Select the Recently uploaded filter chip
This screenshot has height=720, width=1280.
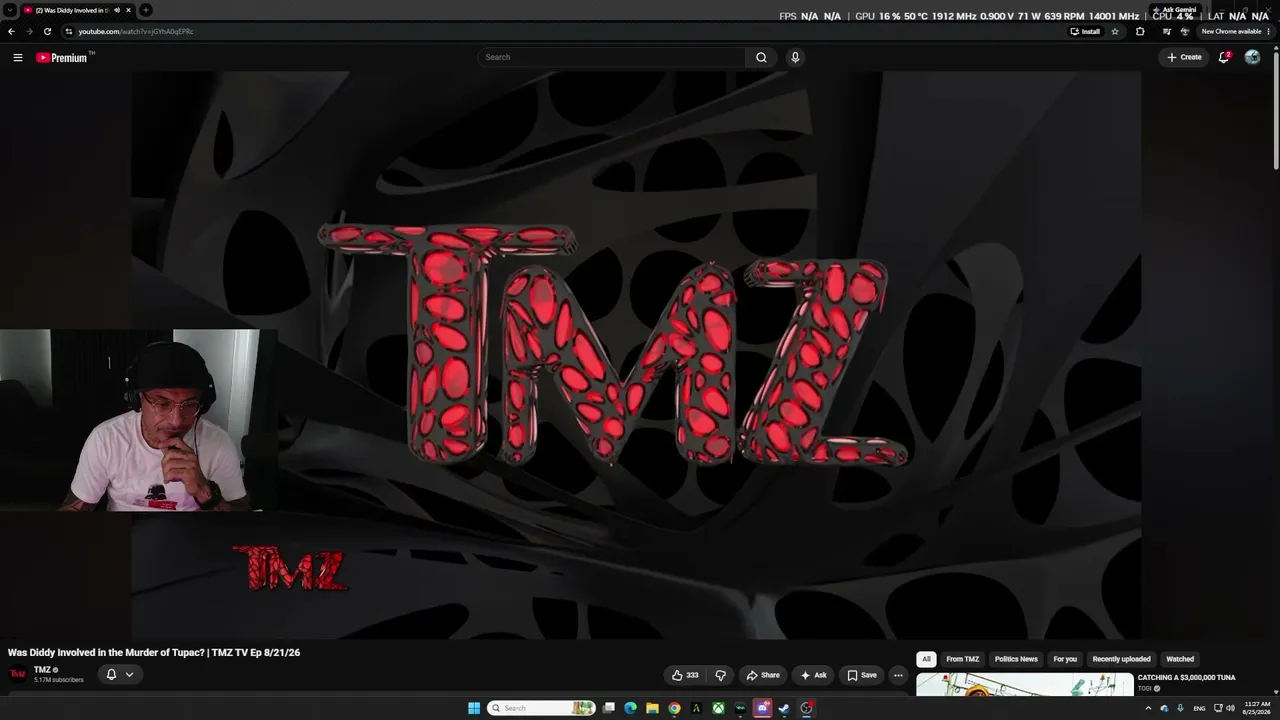tap(1121, 659)
